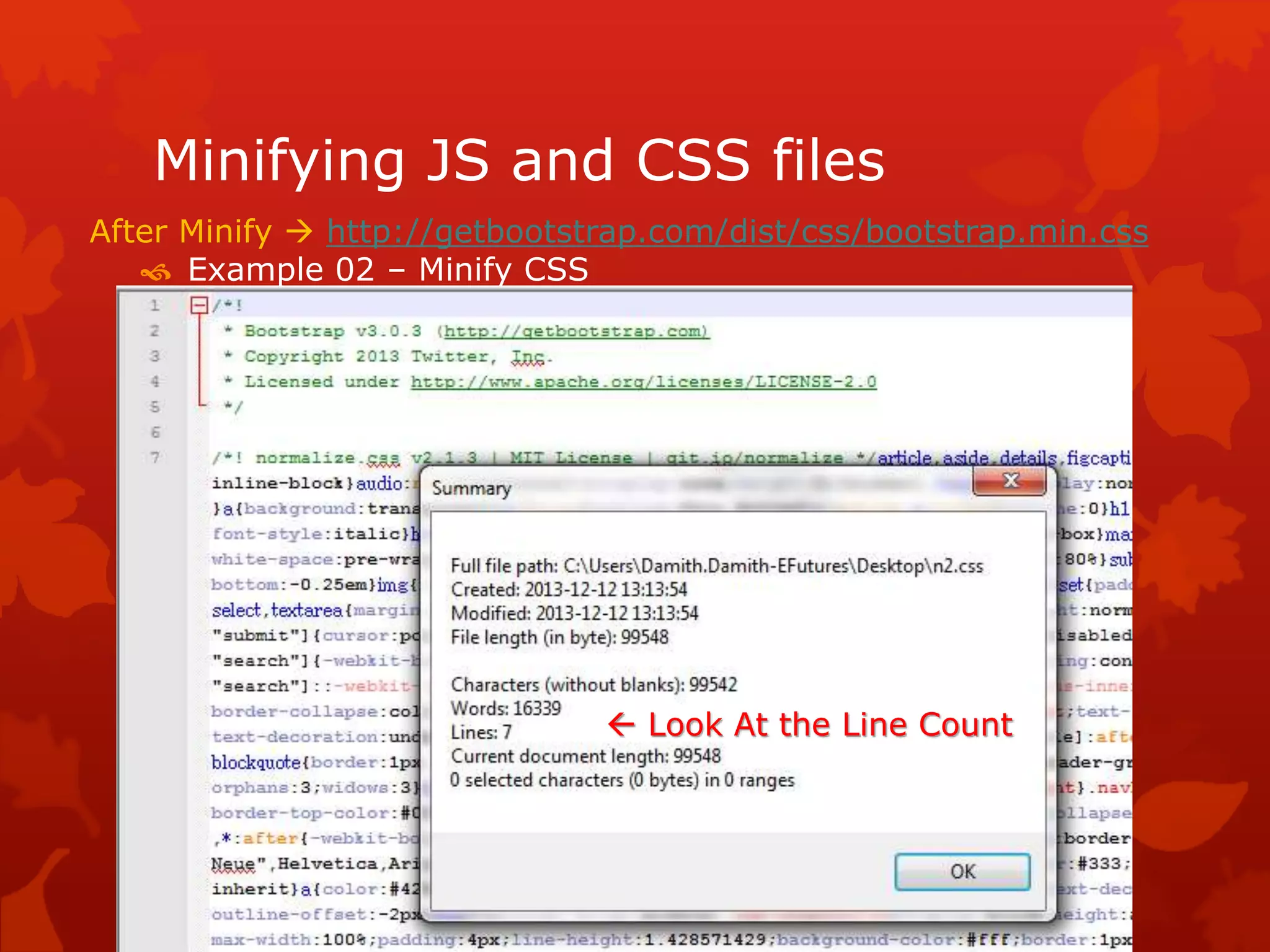Click the 'Example 02 – Minify CSS' bullet text

click(388, 270)
